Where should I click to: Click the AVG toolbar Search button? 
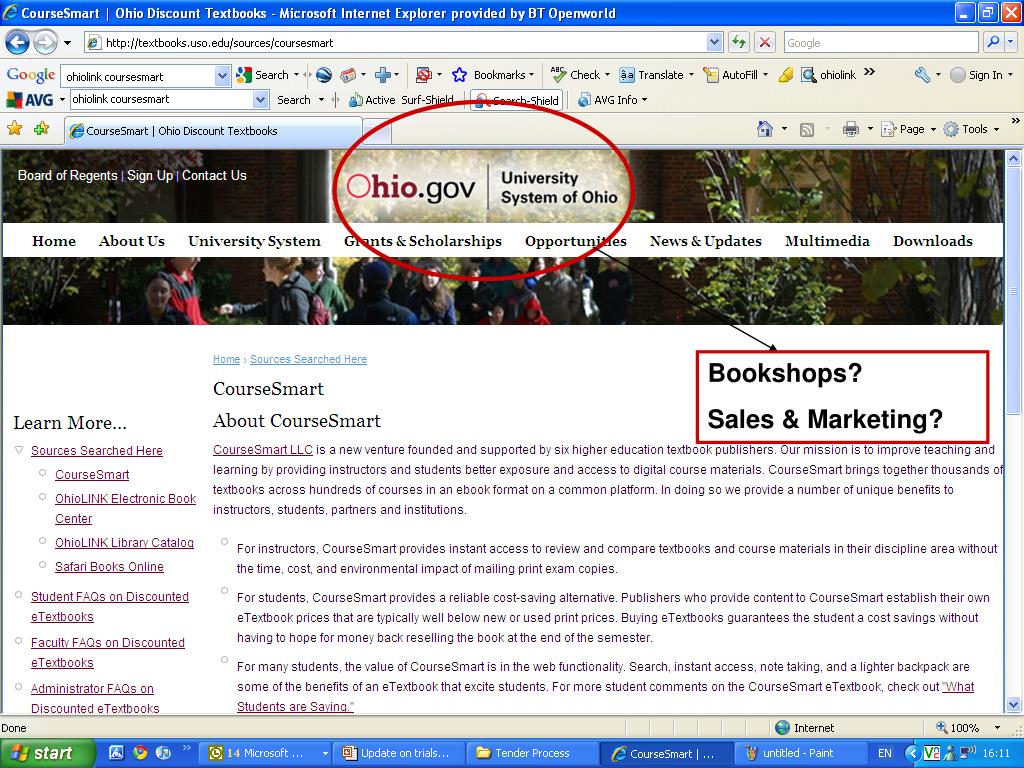tap(294, 100)
